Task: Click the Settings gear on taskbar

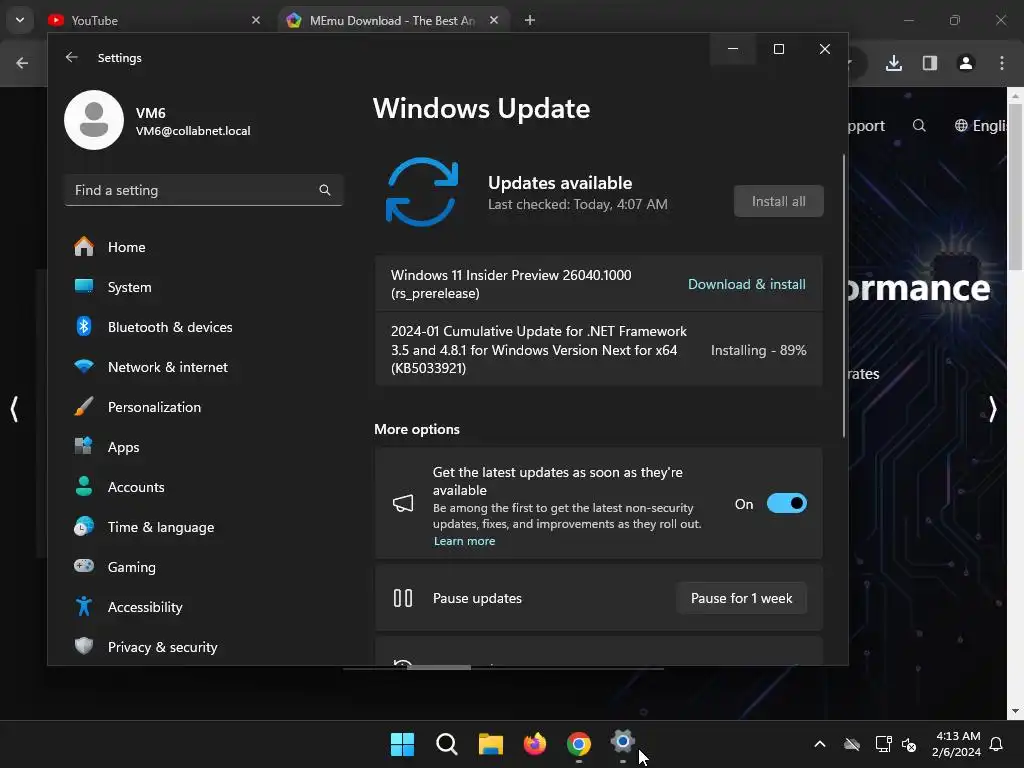Action: [x=623, y=743]
